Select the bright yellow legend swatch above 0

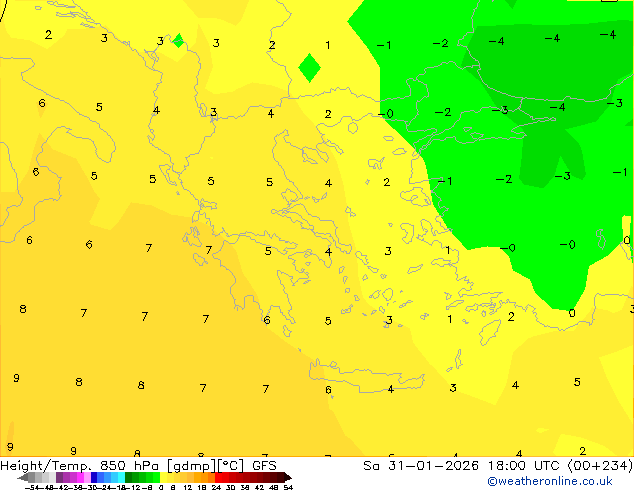tap(163, 477)
